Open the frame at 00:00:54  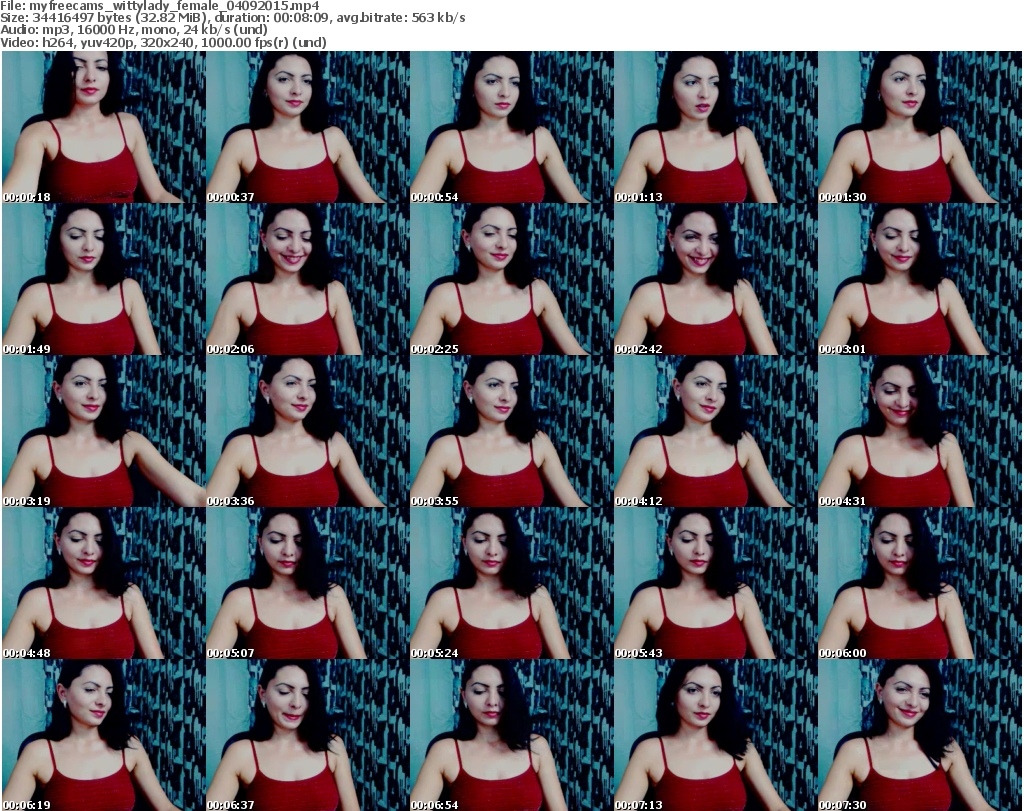pyautogui.click(x=511, y=127)
